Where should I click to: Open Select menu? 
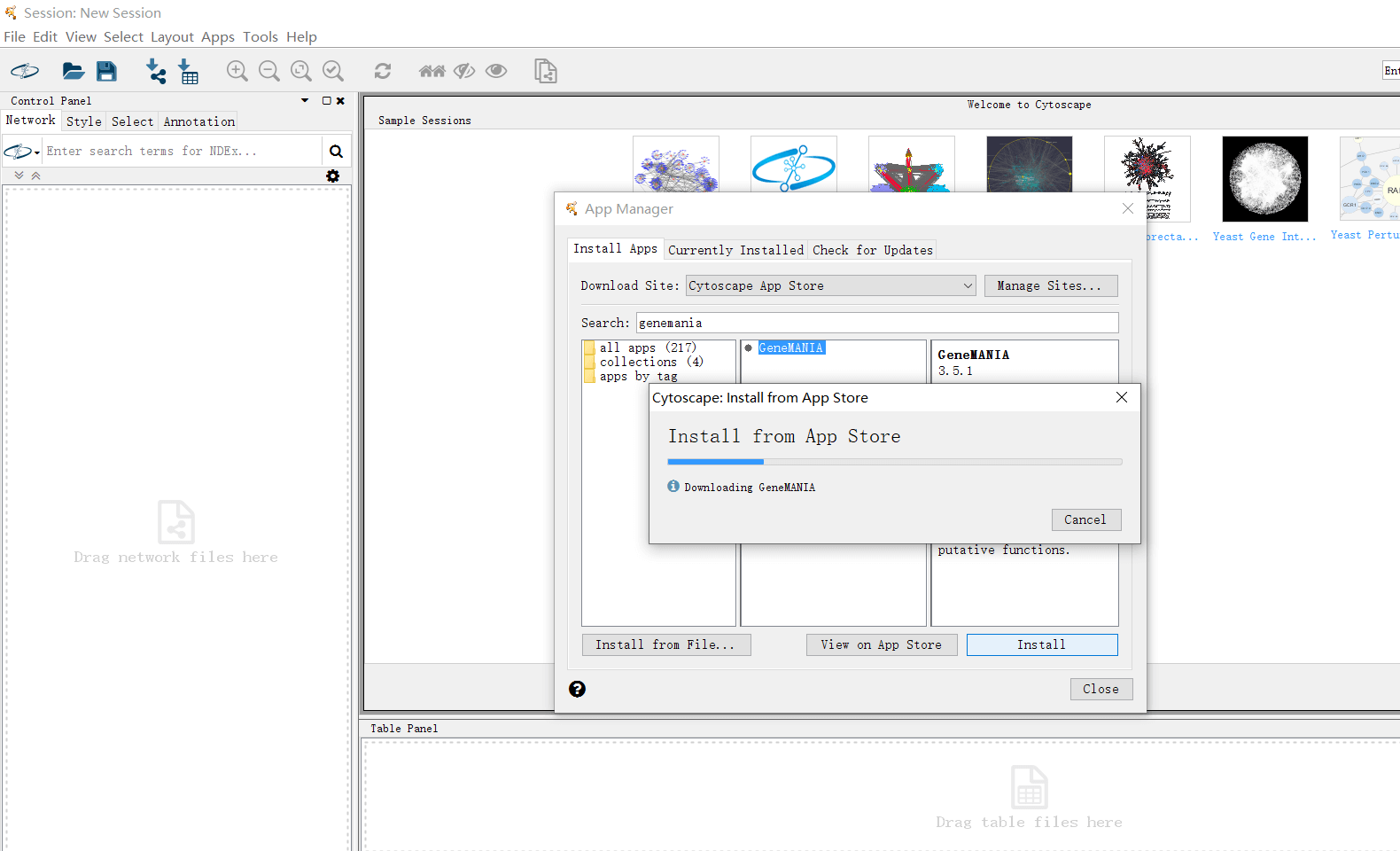click(123, 36)
